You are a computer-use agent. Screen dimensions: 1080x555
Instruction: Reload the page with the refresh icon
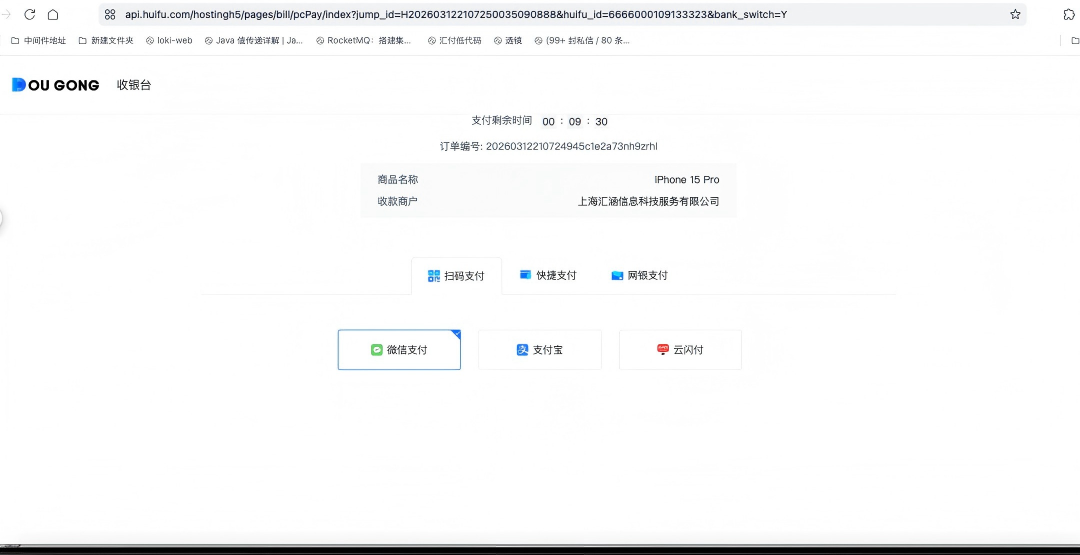(30, 14)
